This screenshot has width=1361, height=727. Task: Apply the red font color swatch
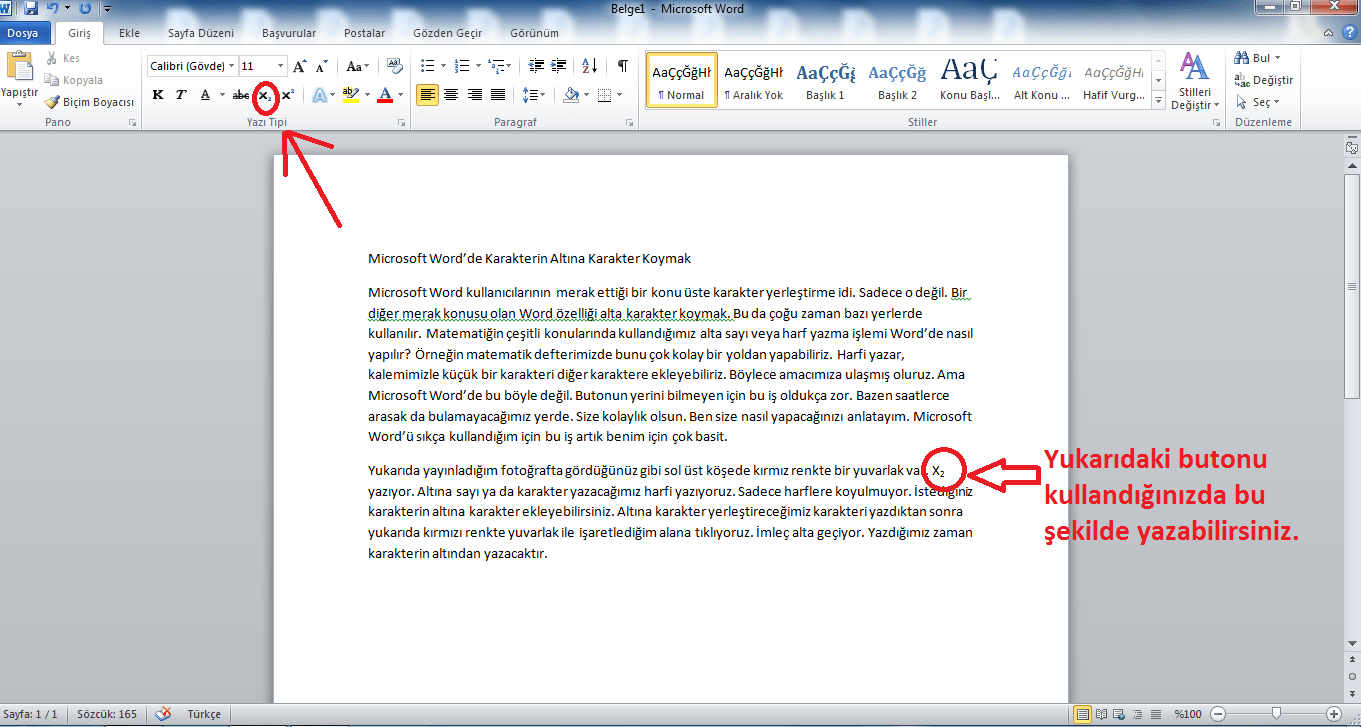click(384, 95)
